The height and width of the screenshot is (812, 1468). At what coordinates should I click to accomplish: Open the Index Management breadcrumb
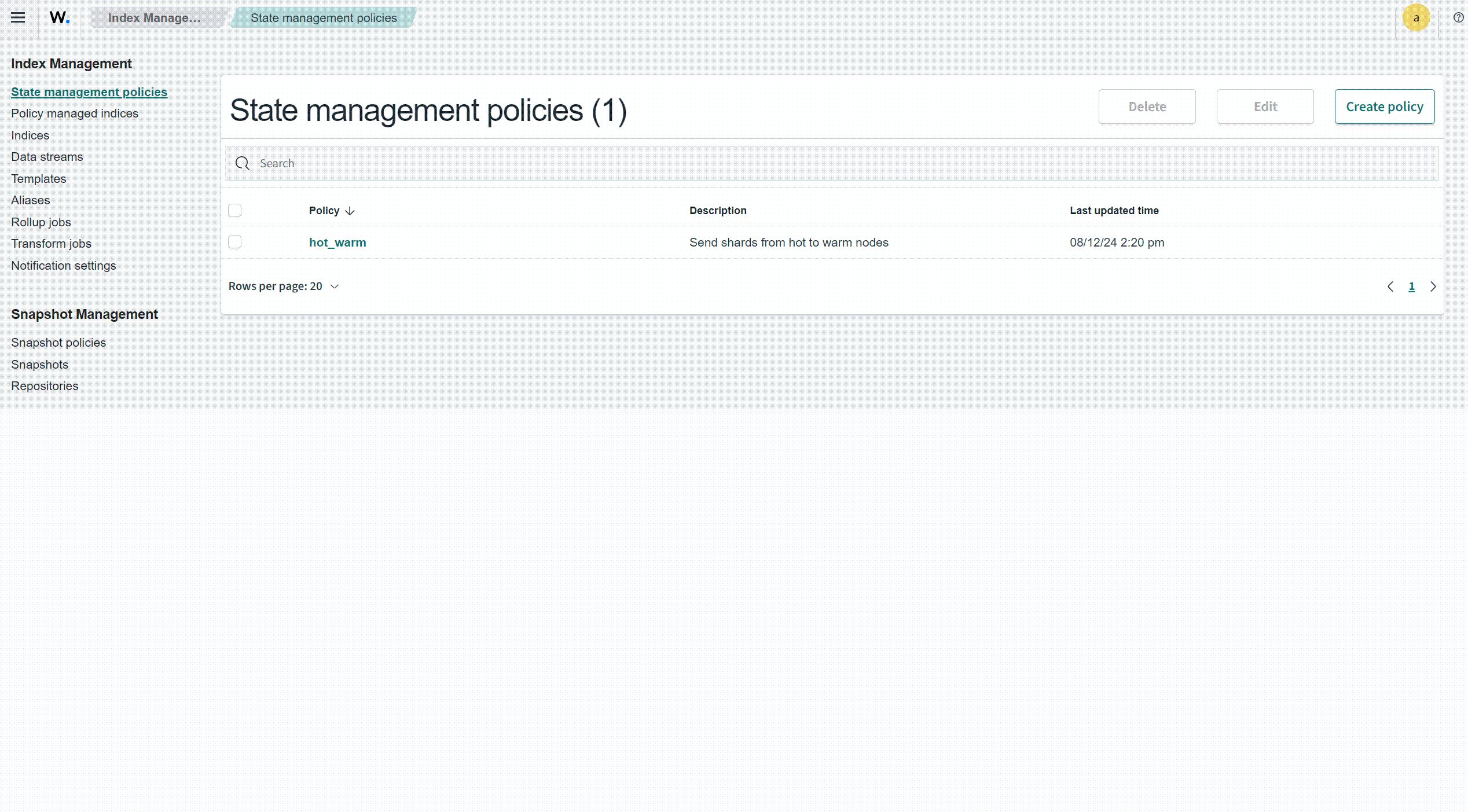point(154,18)
